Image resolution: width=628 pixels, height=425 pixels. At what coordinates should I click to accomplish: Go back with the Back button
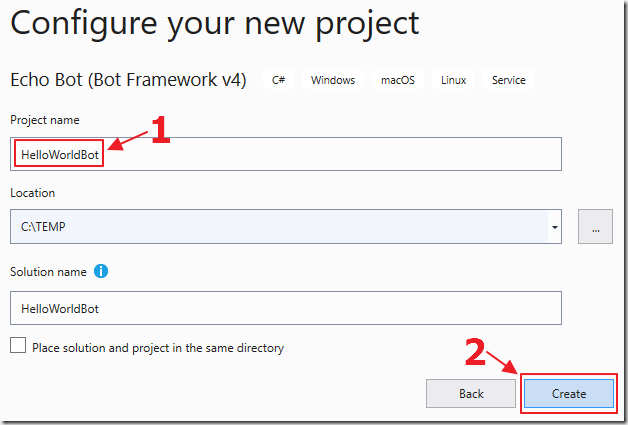pyautogui.click(x=471, y=393)
